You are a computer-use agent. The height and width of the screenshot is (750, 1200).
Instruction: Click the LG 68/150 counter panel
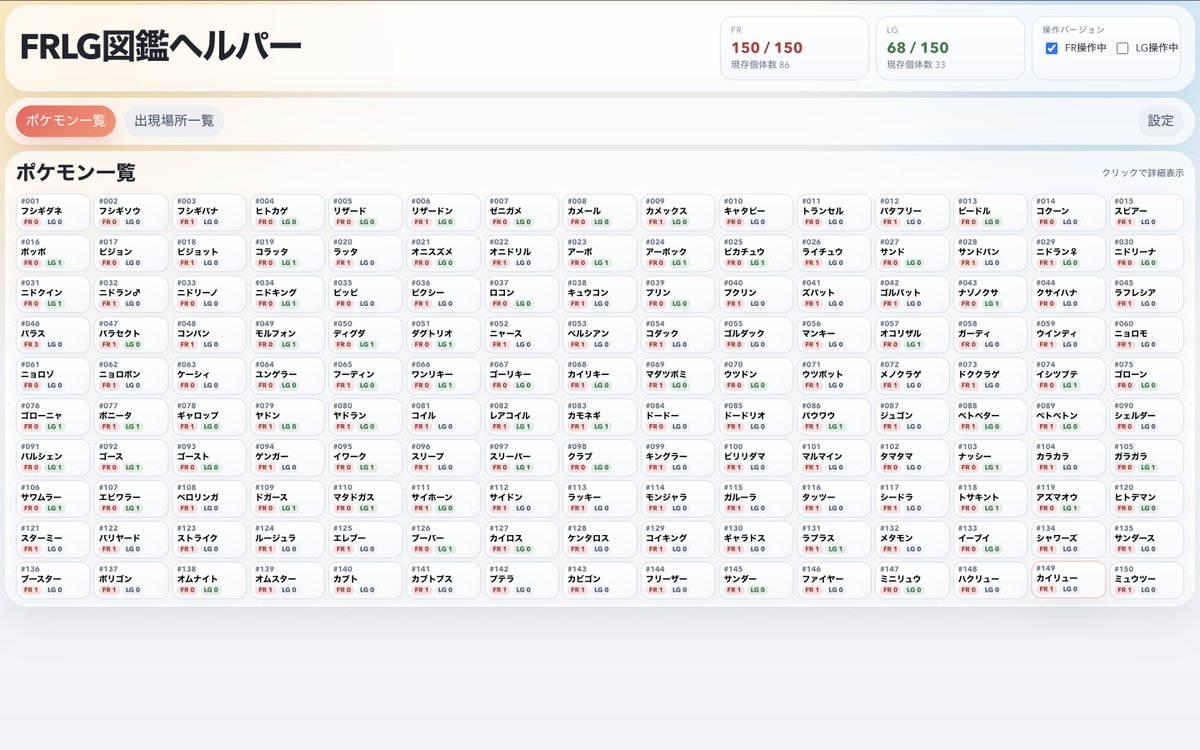948,47
